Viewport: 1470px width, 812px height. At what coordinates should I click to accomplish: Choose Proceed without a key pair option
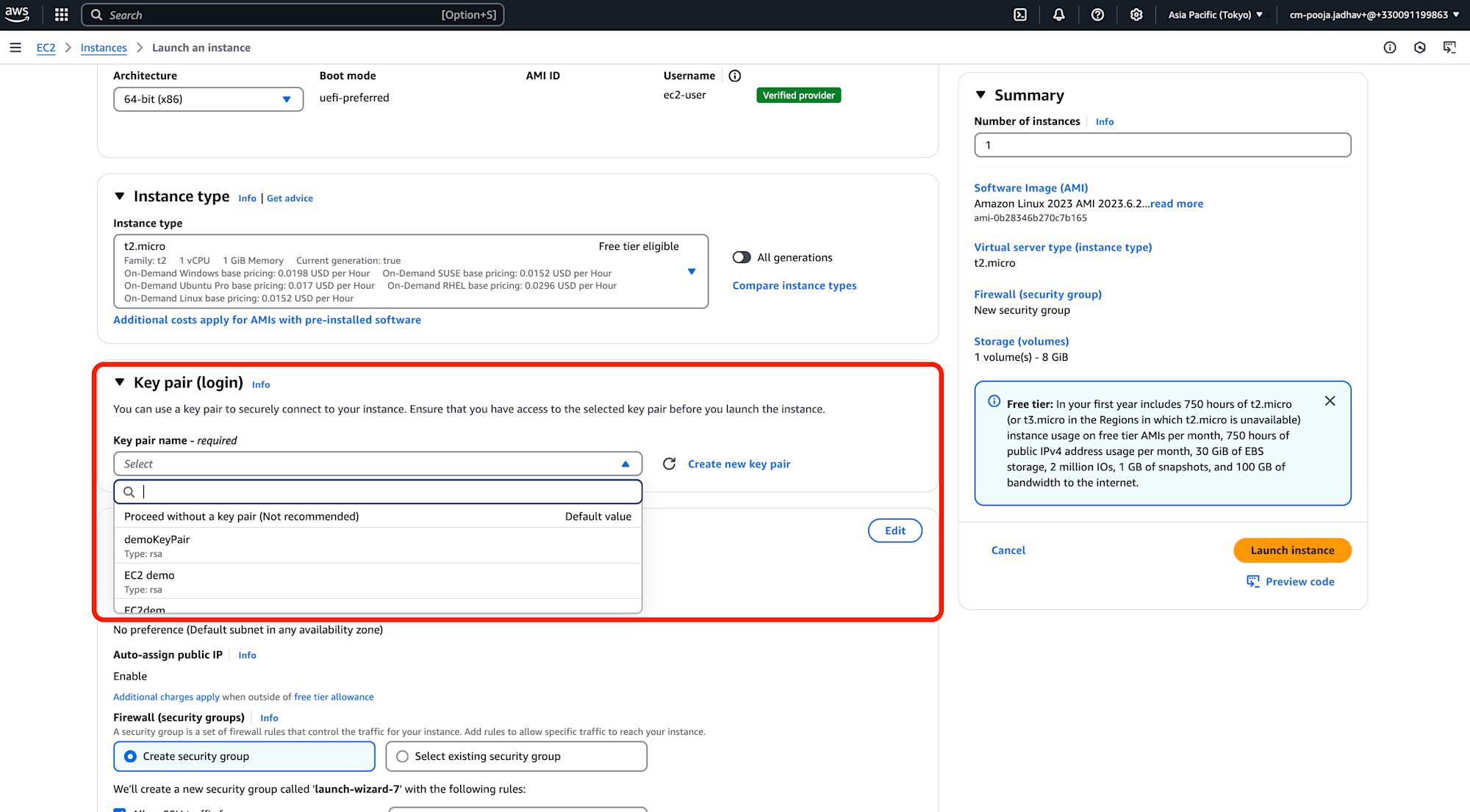point(378,517)
